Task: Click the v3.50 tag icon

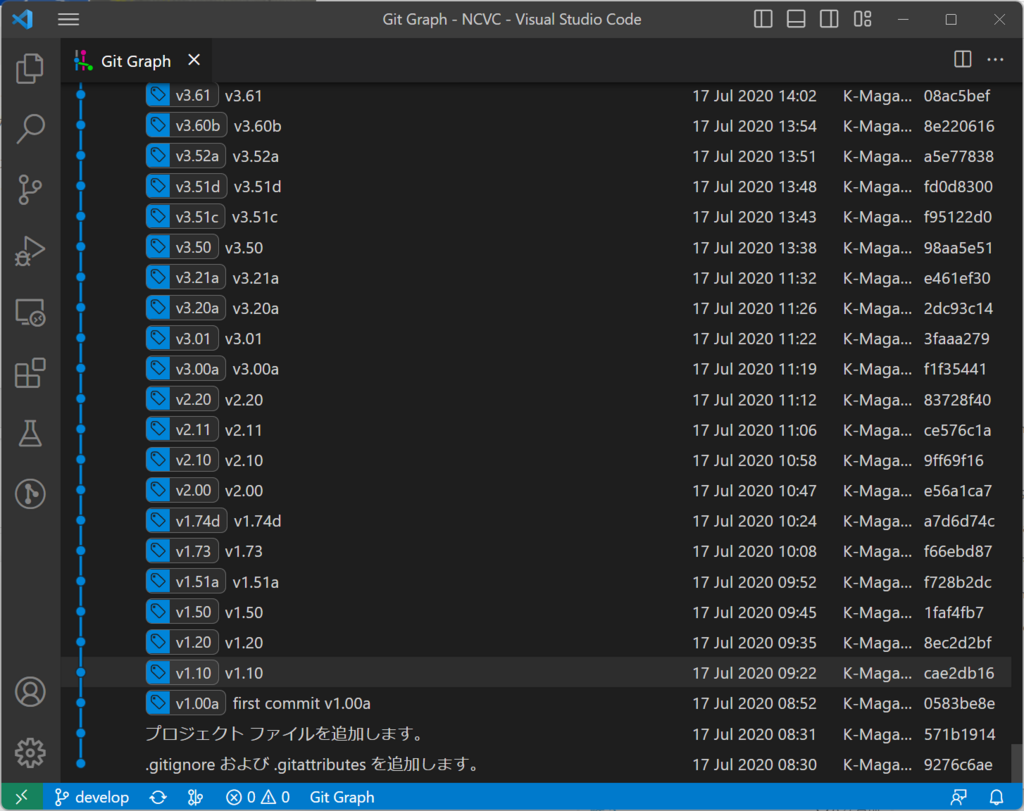Action: tap(157, 247)
